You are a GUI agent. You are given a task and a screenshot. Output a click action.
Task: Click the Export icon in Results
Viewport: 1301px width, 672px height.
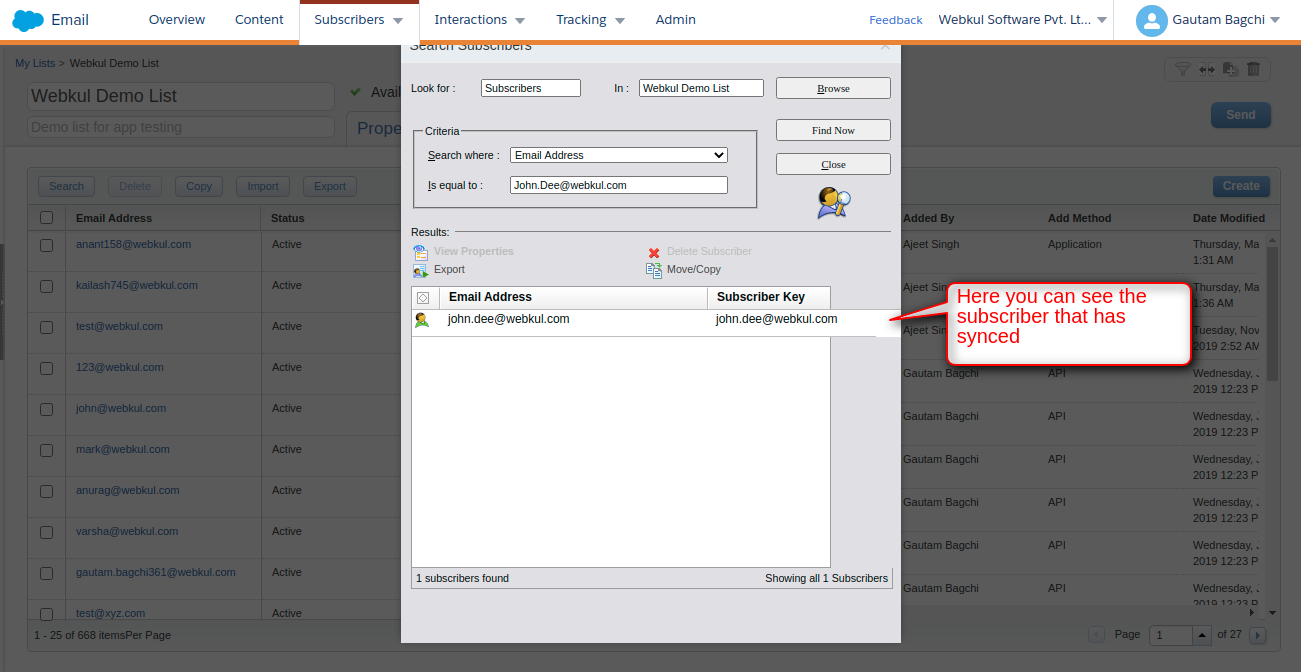click(421, 270)
